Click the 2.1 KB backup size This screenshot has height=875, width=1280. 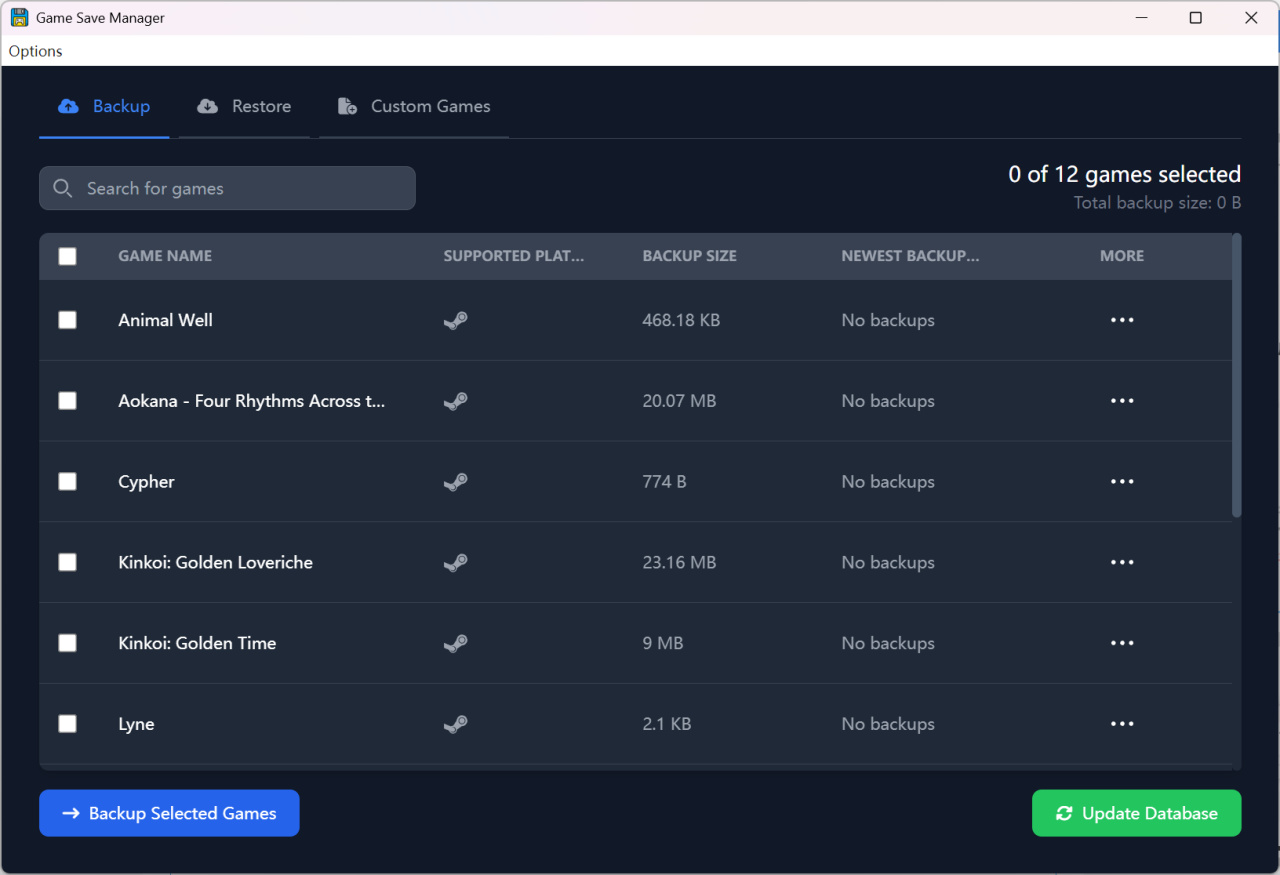(x=667, y=724)
